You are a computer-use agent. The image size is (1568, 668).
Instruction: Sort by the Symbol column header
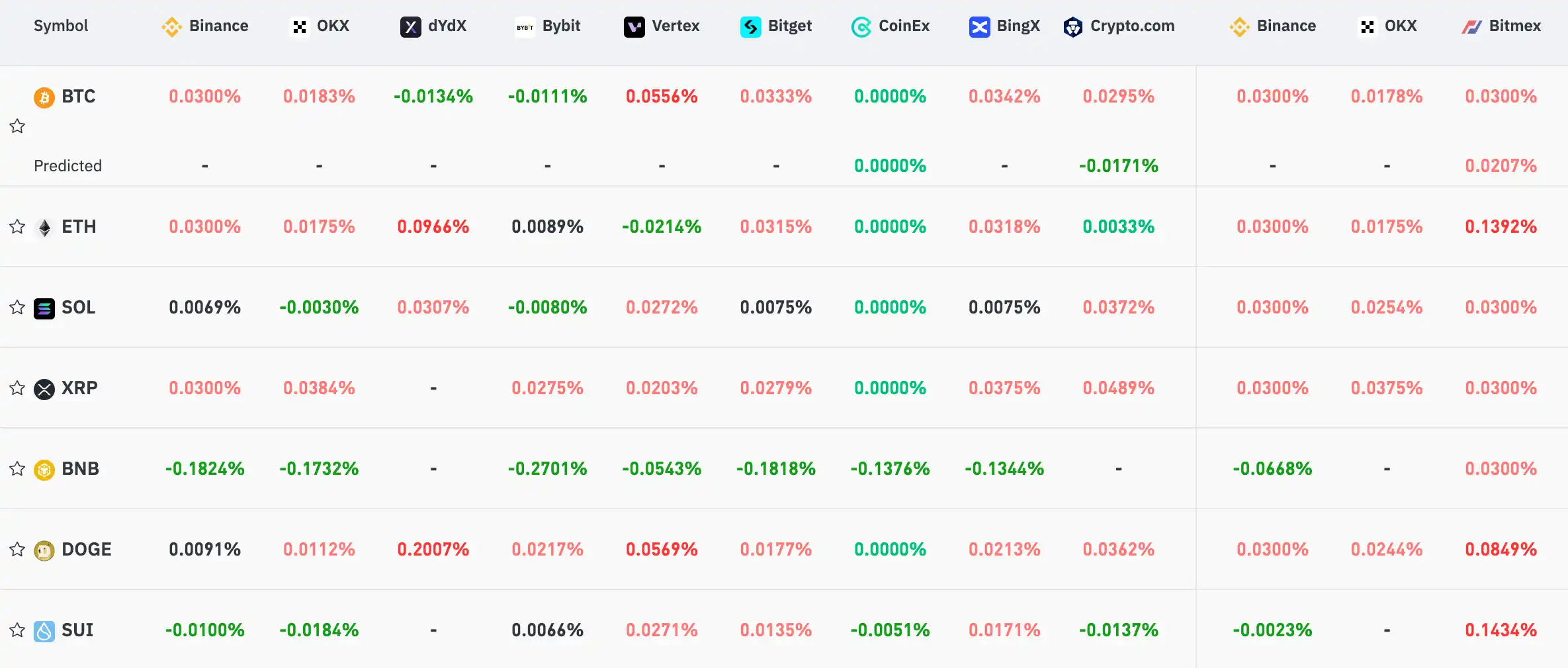point(61,26)
